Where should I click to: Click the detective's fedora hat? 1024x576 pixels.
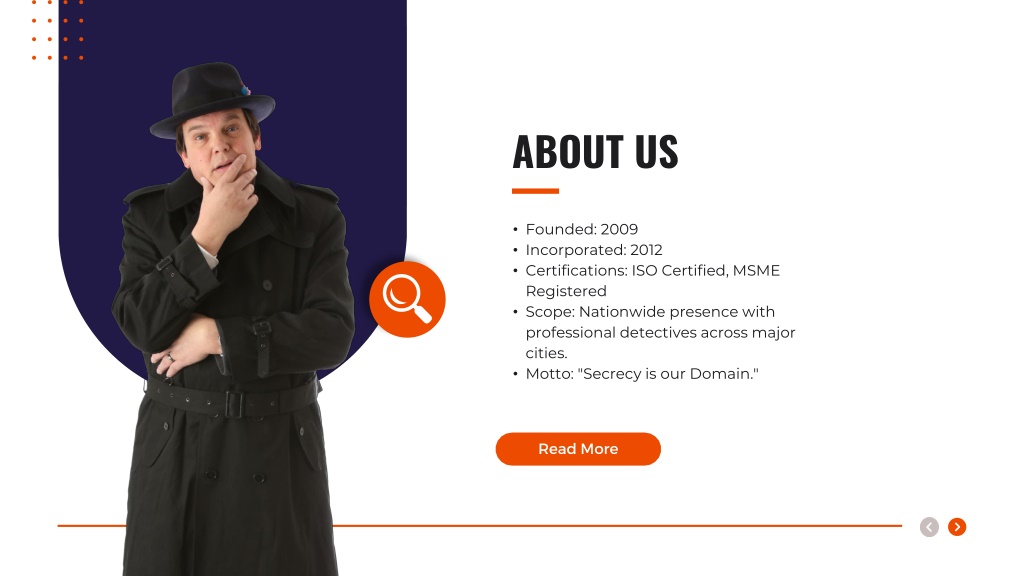click(212, 99)
